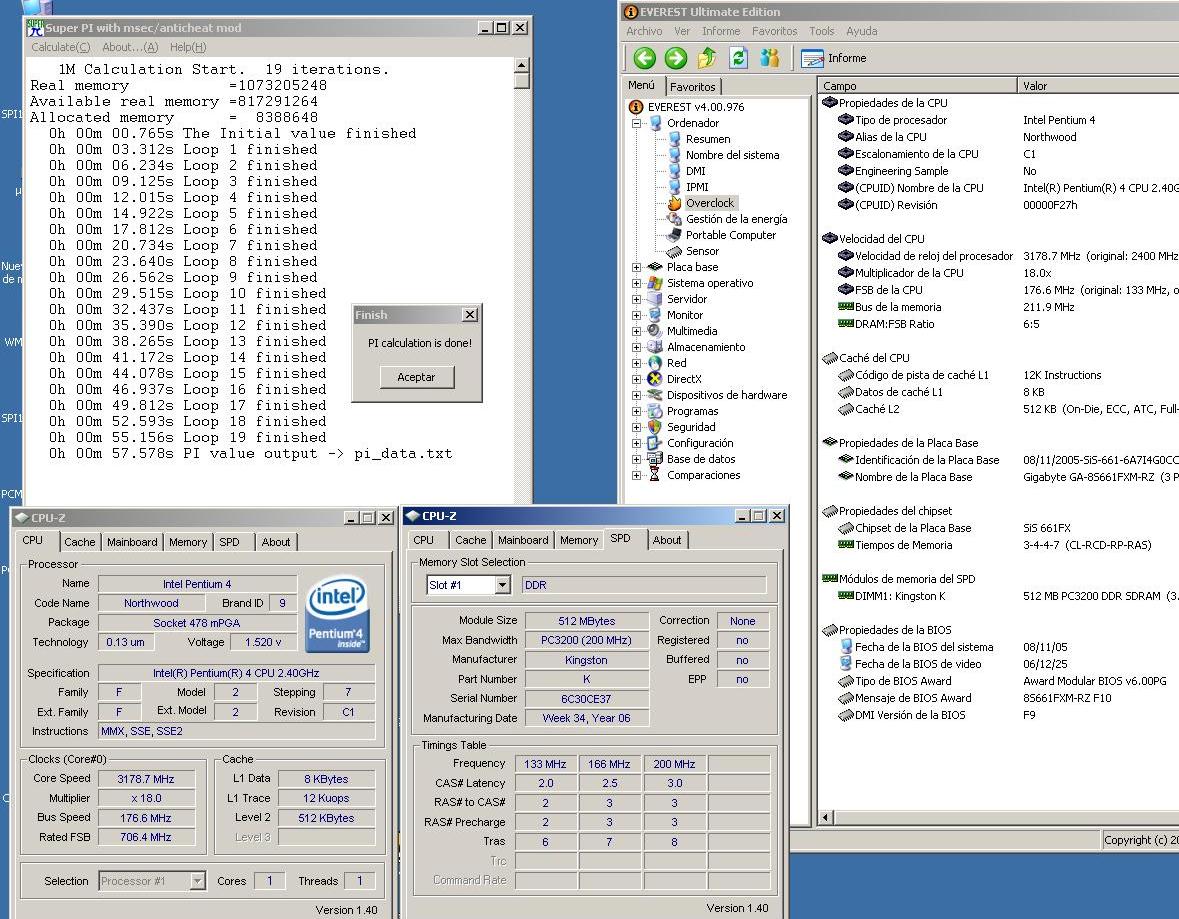Screen dimensions: 1179x919
Task: Click the Campo column header in EVEREST
Action: (x=917, y=86)
